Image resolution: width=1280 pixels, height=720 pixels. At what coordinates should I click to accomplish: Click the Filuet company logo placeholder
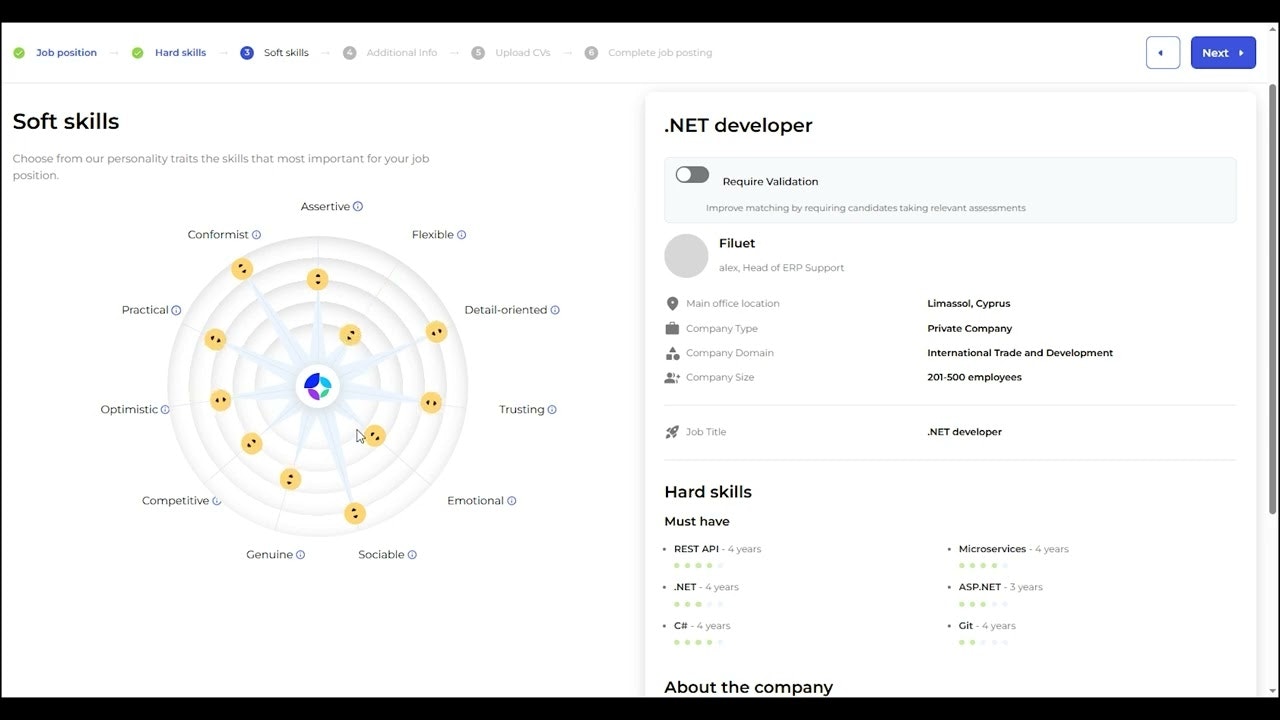click(686, 255)
